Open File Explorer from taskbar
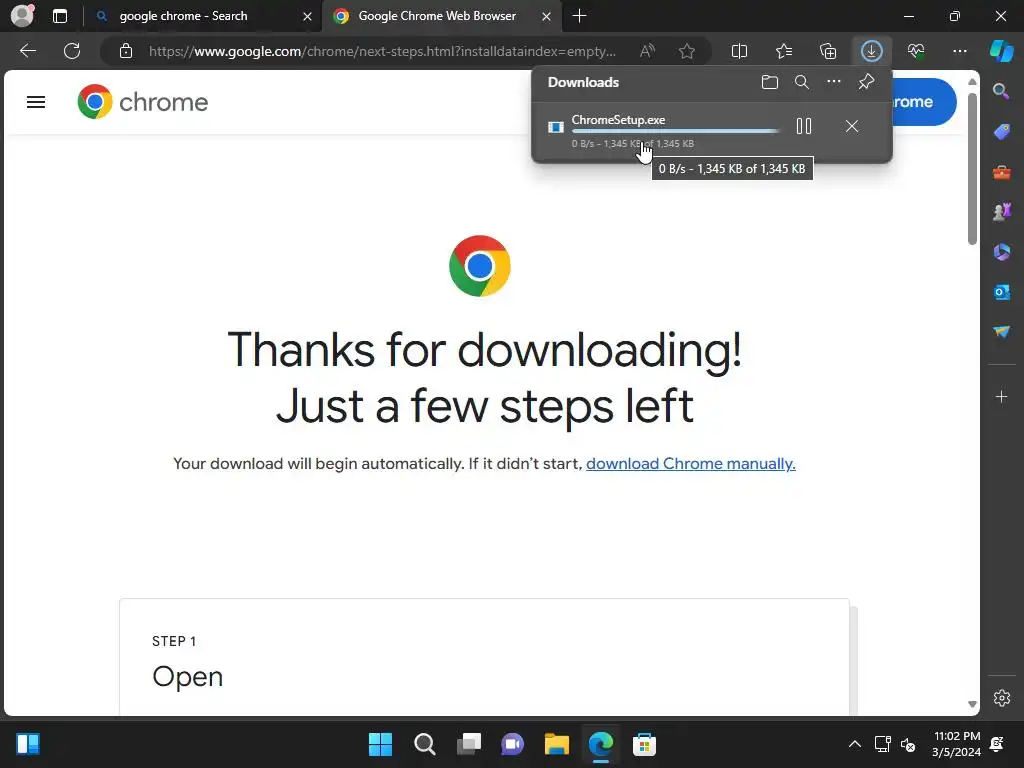Image resolution: width=1024 pixels, height=768 pixels. pyautogui.click(x=557, y=744)
